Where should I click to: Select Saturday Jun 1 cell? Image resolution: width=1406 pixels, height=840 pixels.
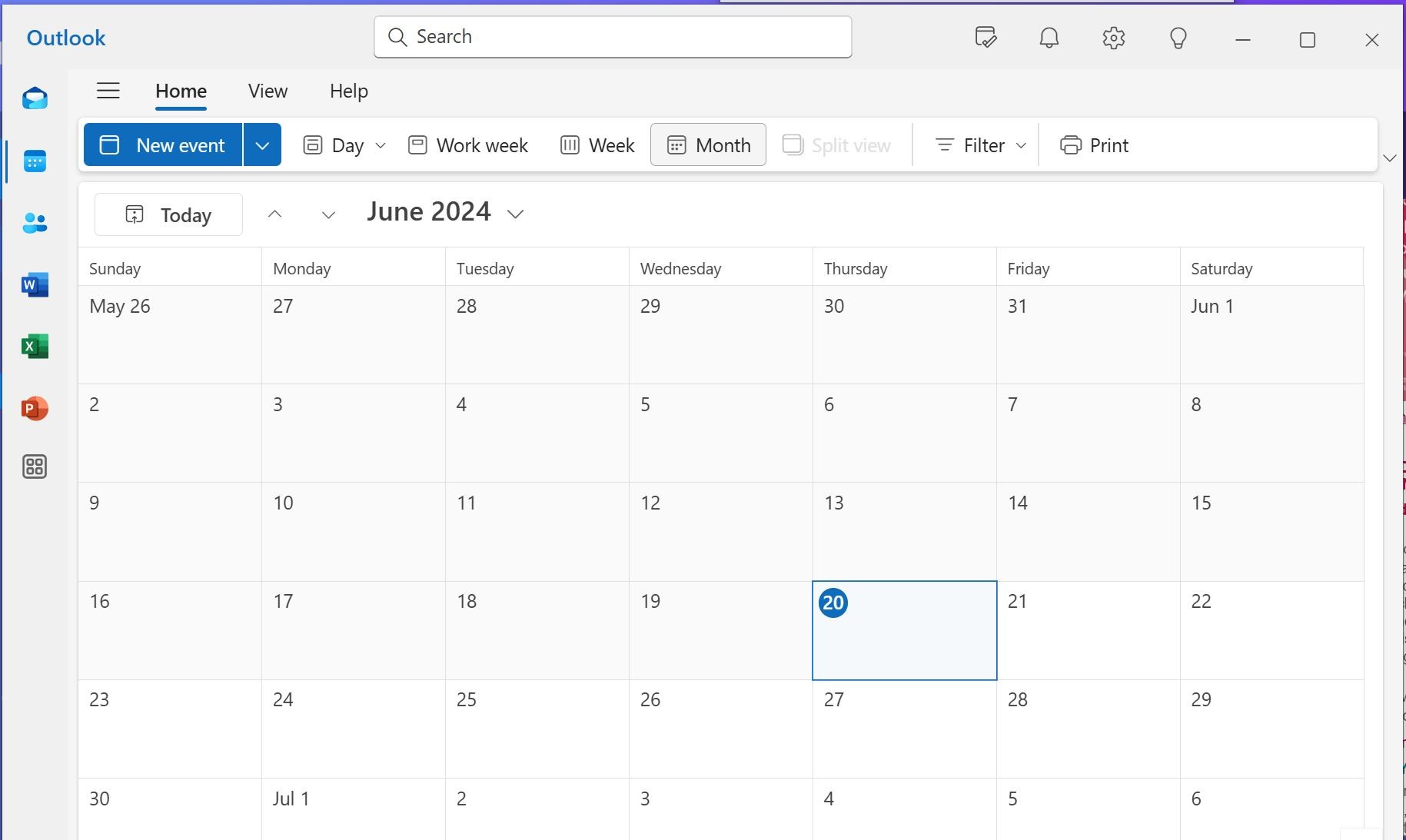(x=1272, y=335)
